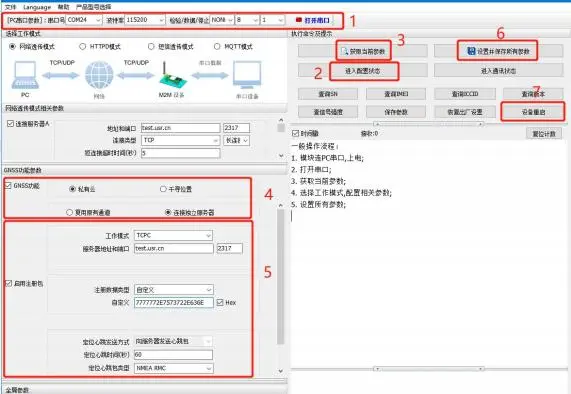Click the 短连接超时时间 field showing 5
571x394 pixels.
pos(181,153)
